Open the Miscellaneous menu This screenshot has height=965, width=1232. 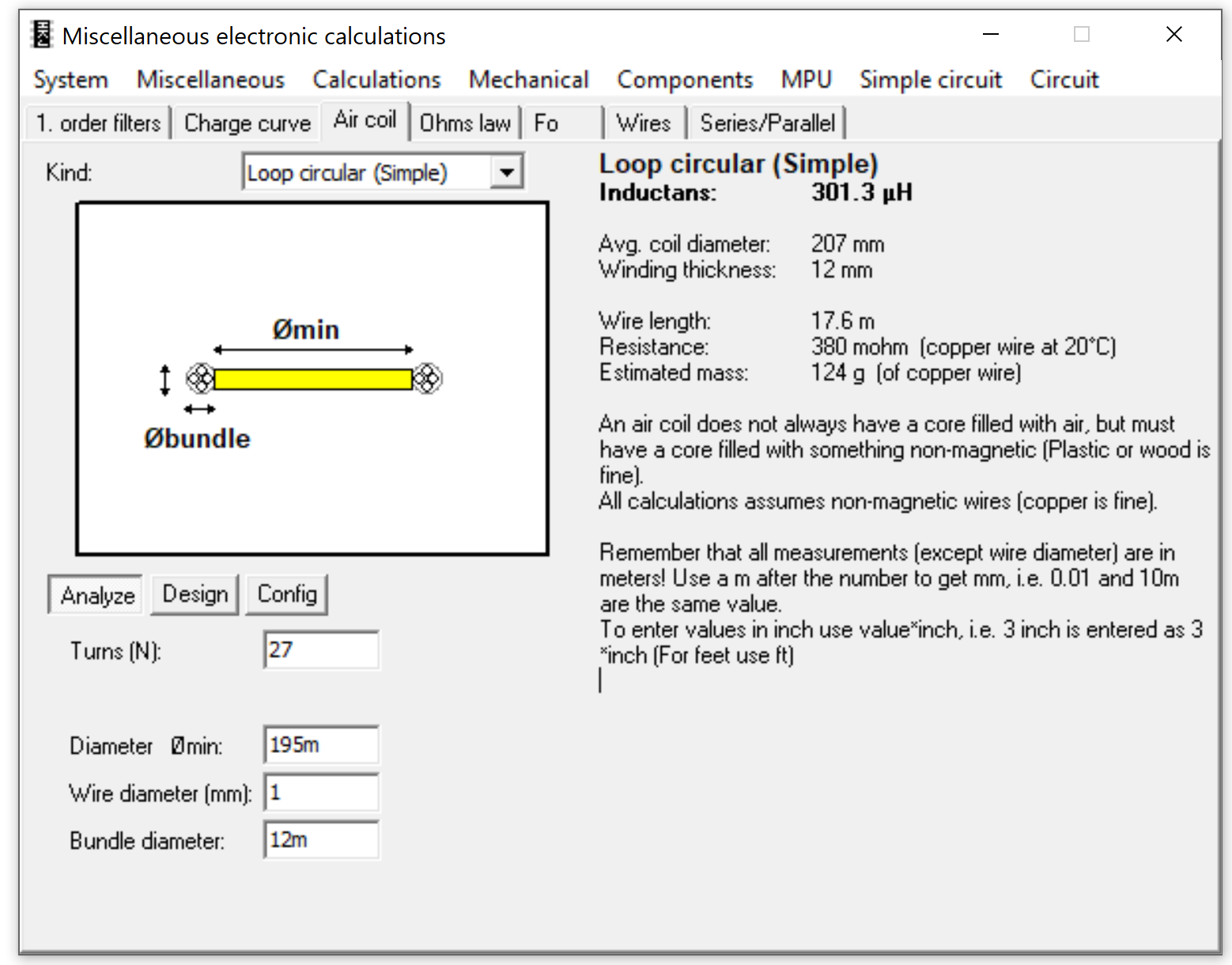pos(210,80)
